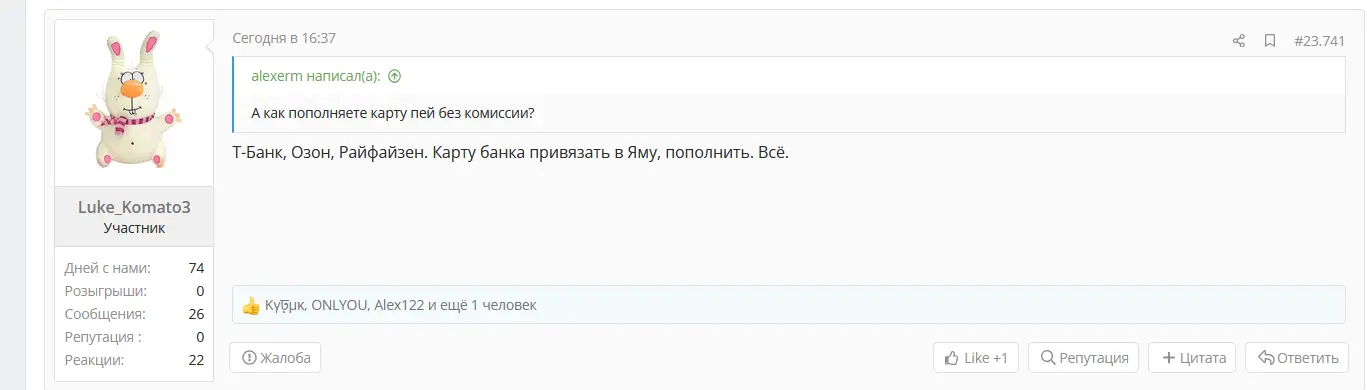
Task: Report the post with the Жалоба button
Action: [275, 358]
